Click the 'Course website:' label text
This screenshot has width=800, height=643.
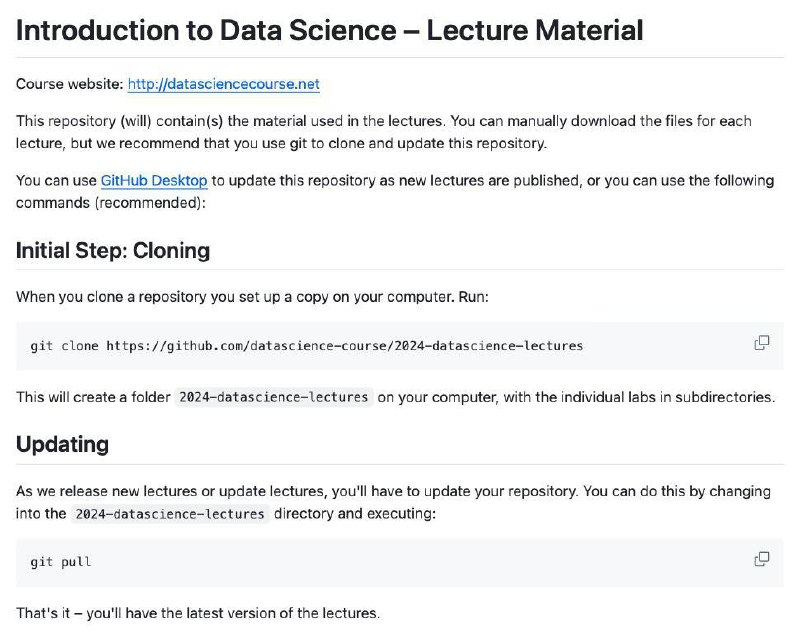pyautogui.click(x=70, y=84)
